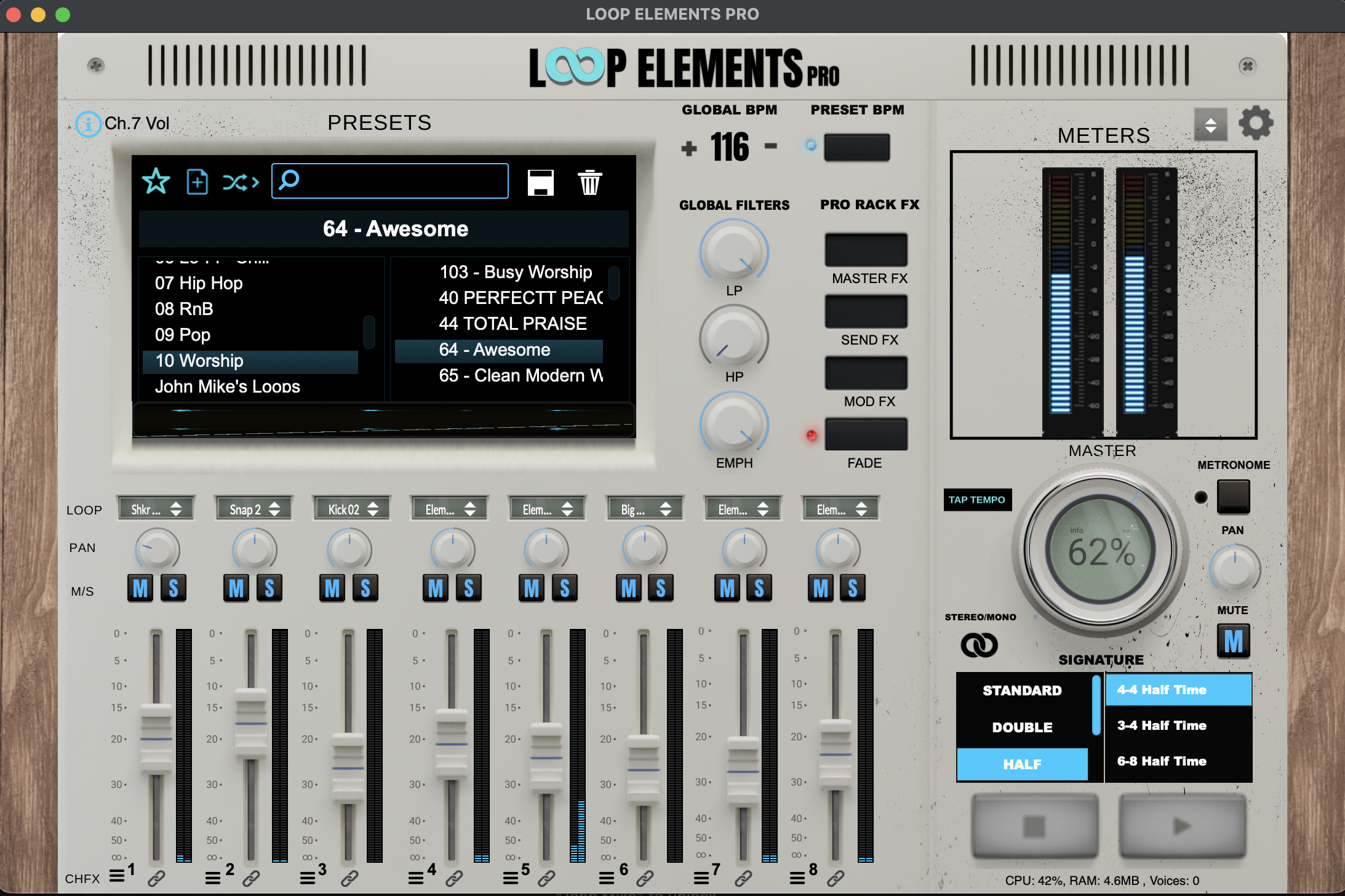The width and height of the screenshot is (1345, 896).
Task: Open the Kick 02 loop dropdown
Action: point(353,509)
